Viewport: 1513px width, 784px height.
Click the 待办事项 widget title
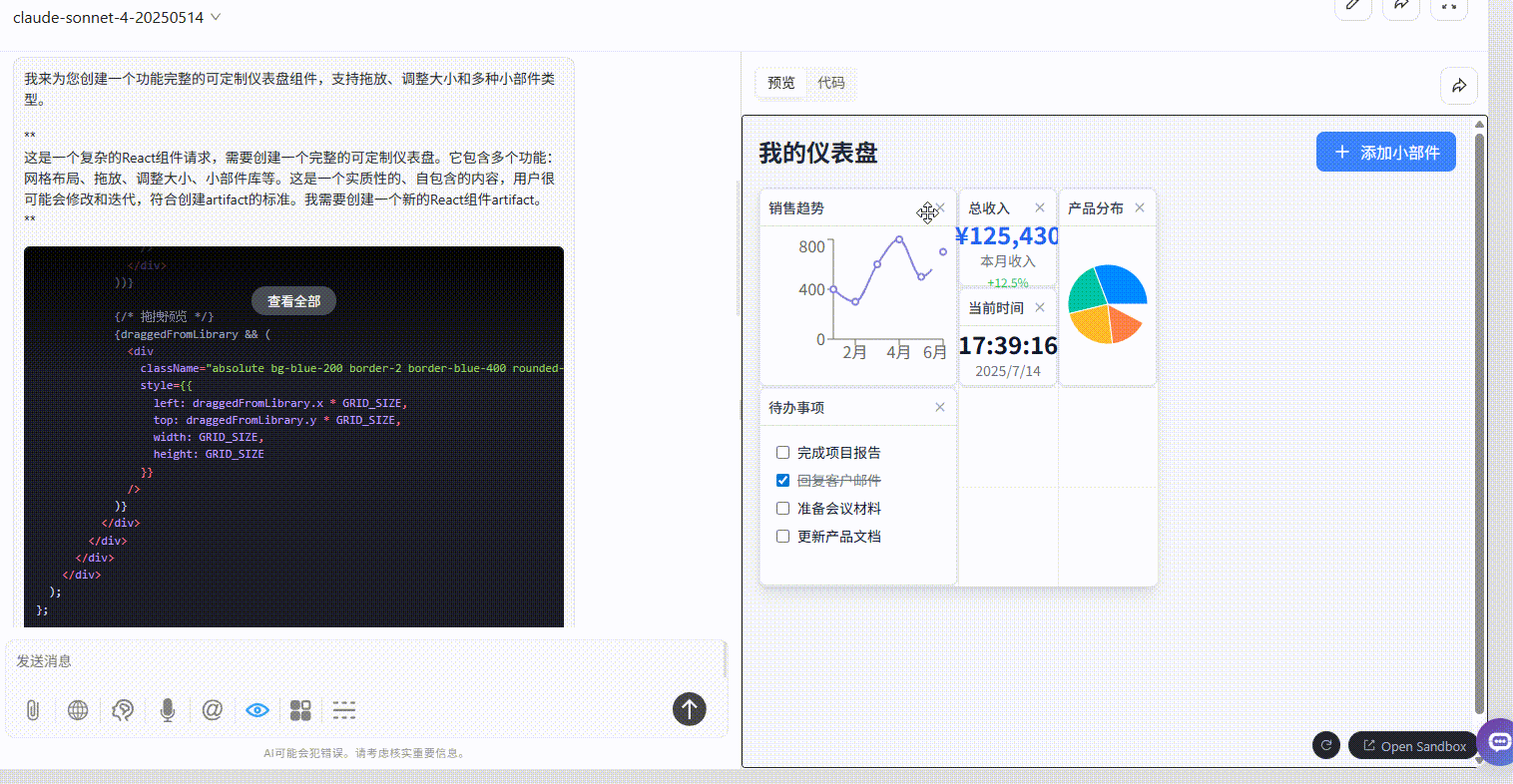click(796, 407)
